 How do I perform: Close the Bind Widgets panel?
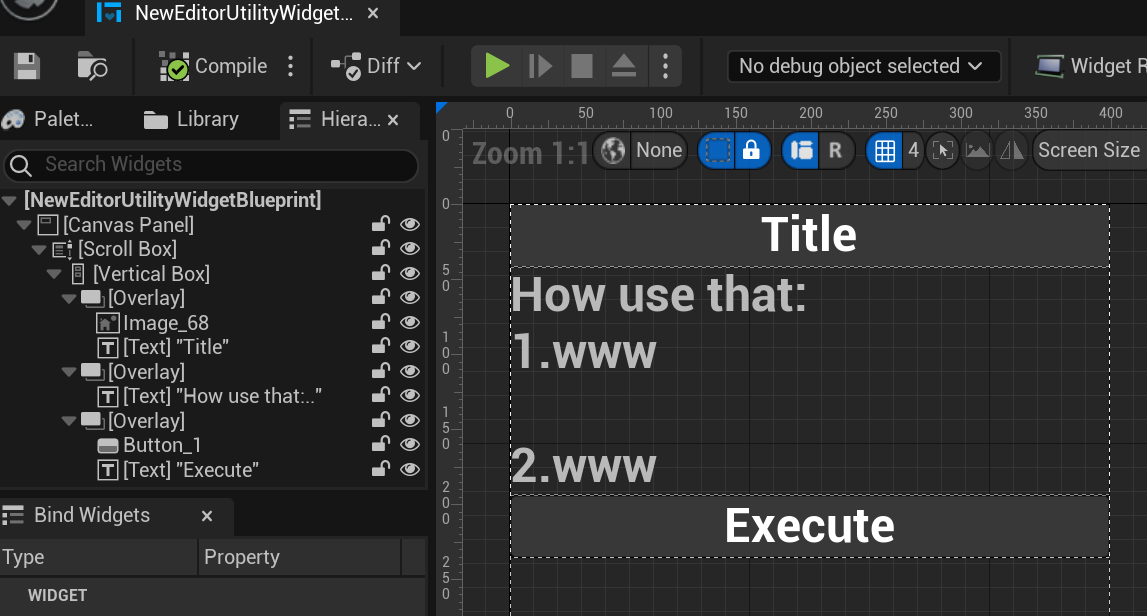[207, 517]
